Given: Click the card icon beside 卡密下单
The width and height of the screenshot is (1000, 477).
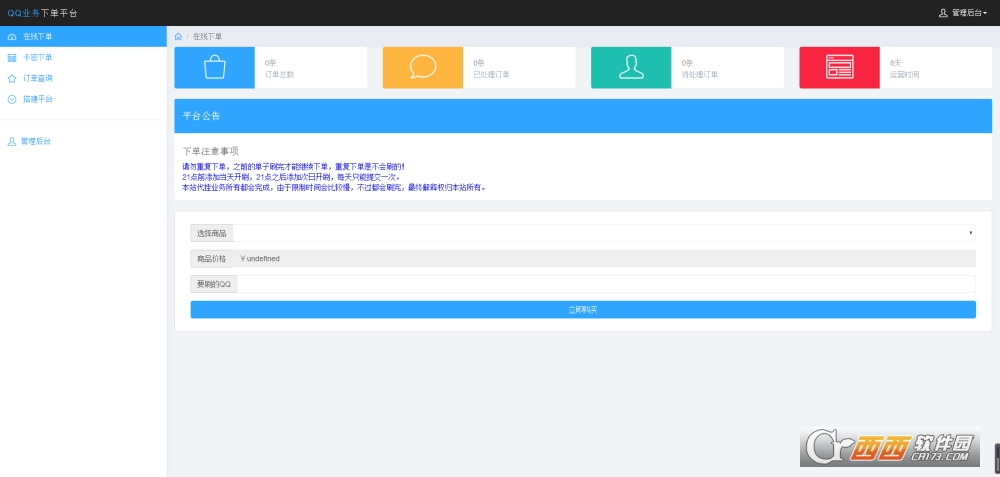Looking at the screenshot, I should coord(12,57).
